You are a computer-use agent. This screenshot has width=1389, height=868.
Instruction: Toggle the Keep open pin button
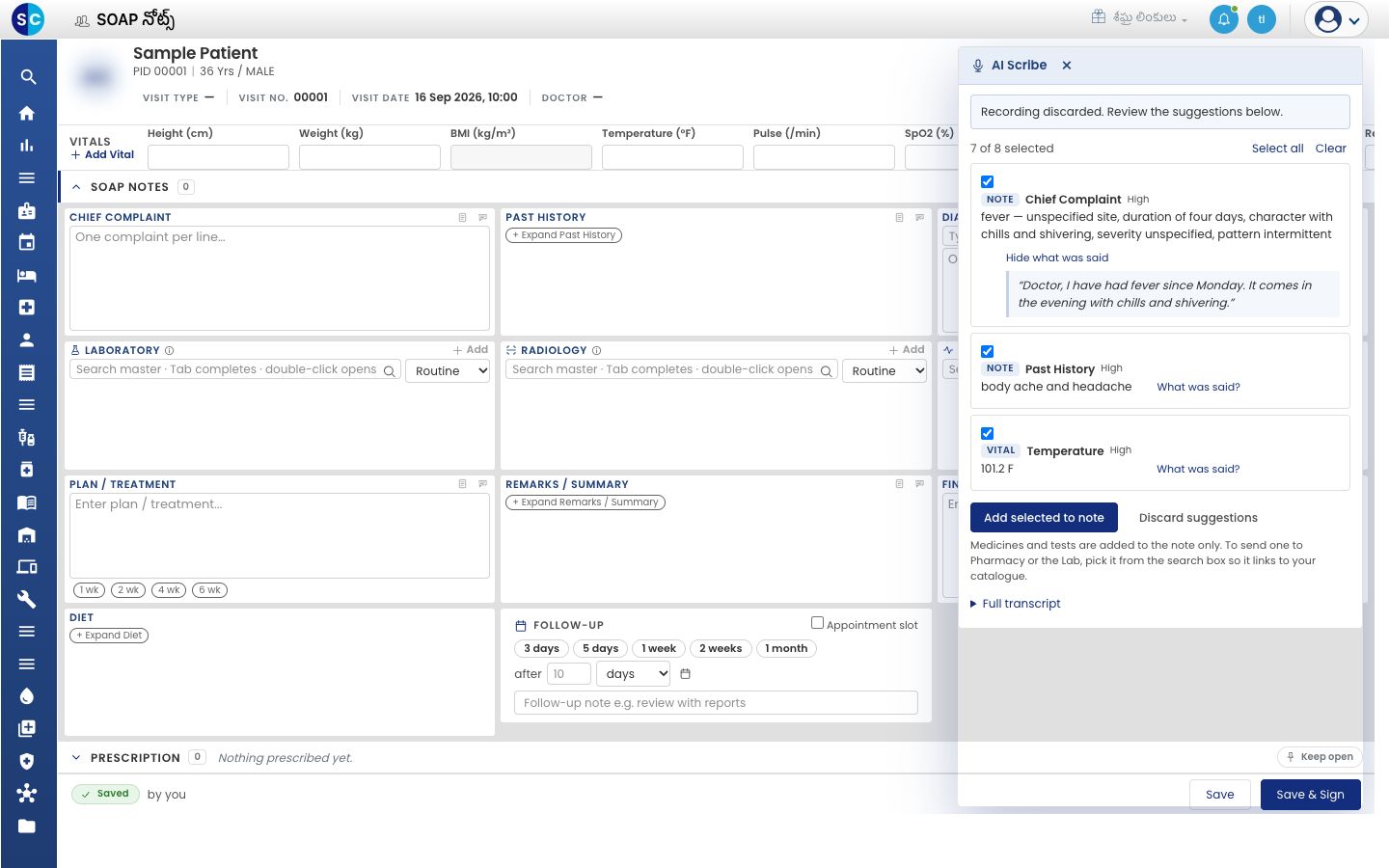coord(1320,757)
